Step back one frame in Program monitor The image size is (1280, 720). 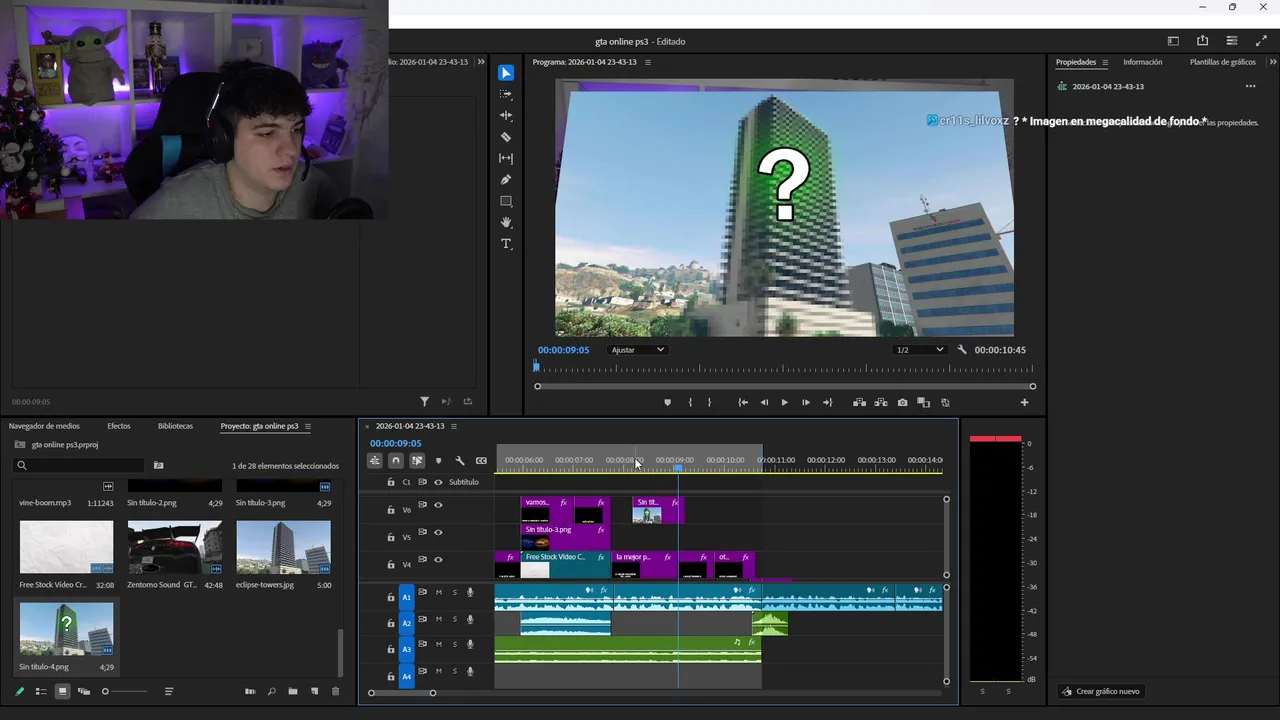[764, 403]
